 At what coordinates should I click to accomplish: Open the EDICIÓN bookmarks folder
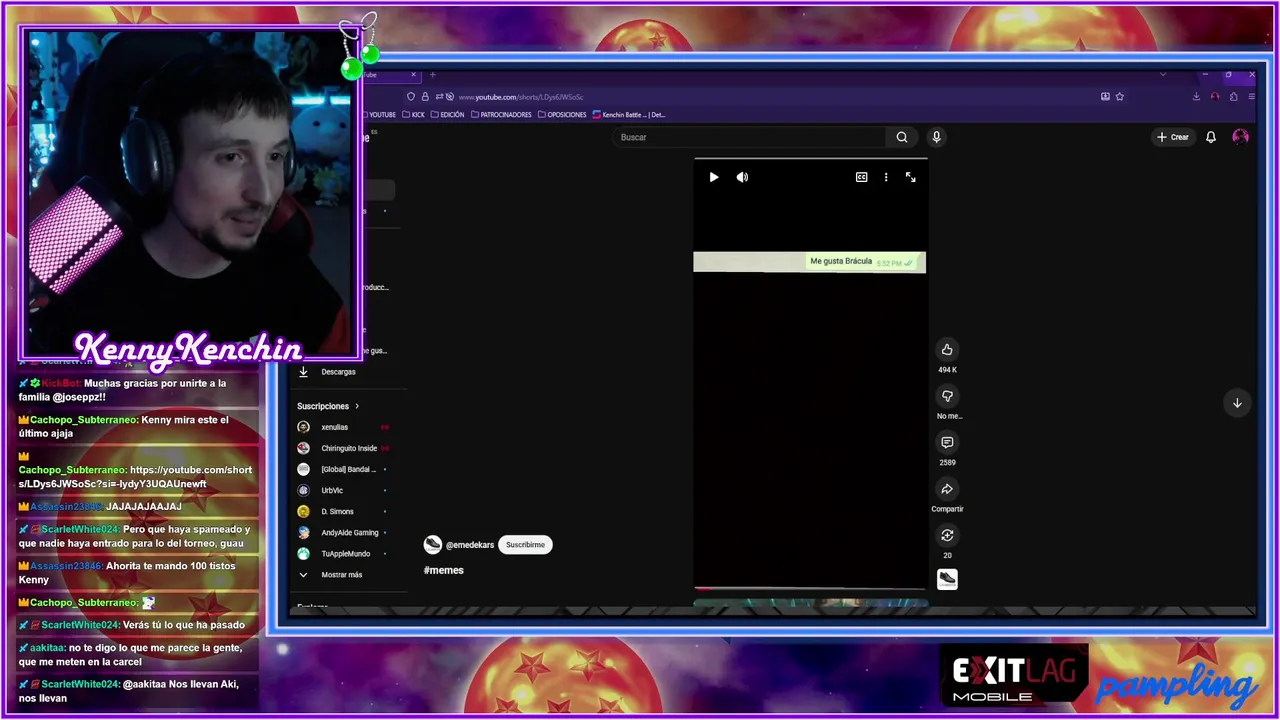click(x=448, y=115)
